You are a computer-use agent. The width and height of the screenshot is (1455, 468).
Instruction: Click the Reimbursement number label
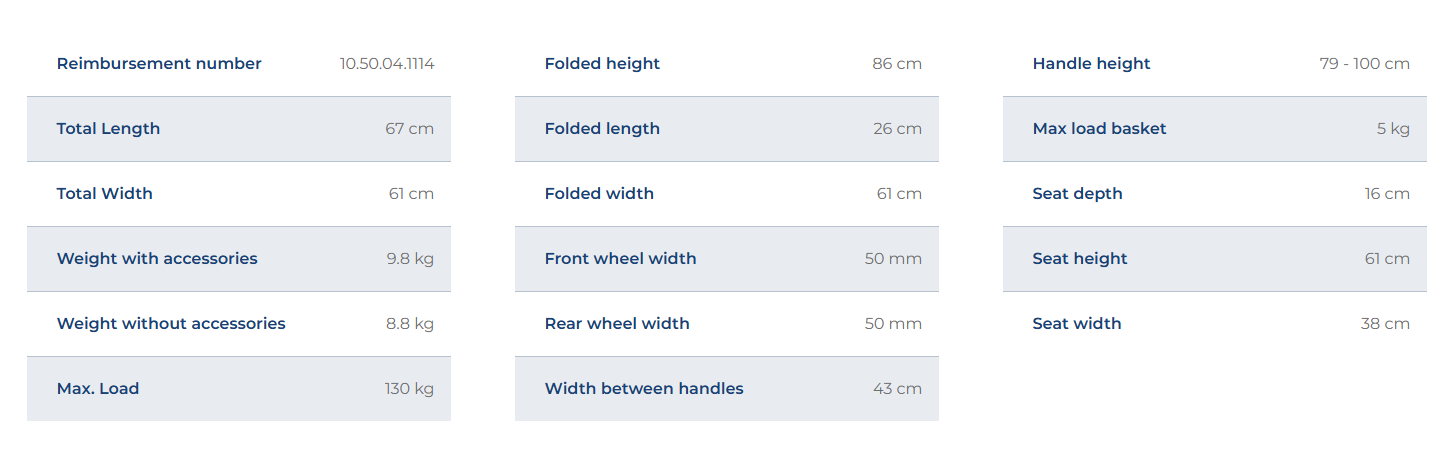coord(158,64)
